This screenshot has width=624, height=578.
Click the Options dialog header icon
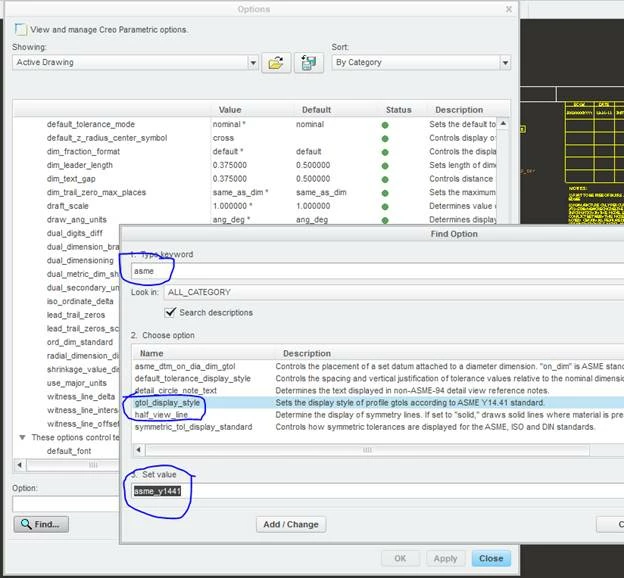21,29
